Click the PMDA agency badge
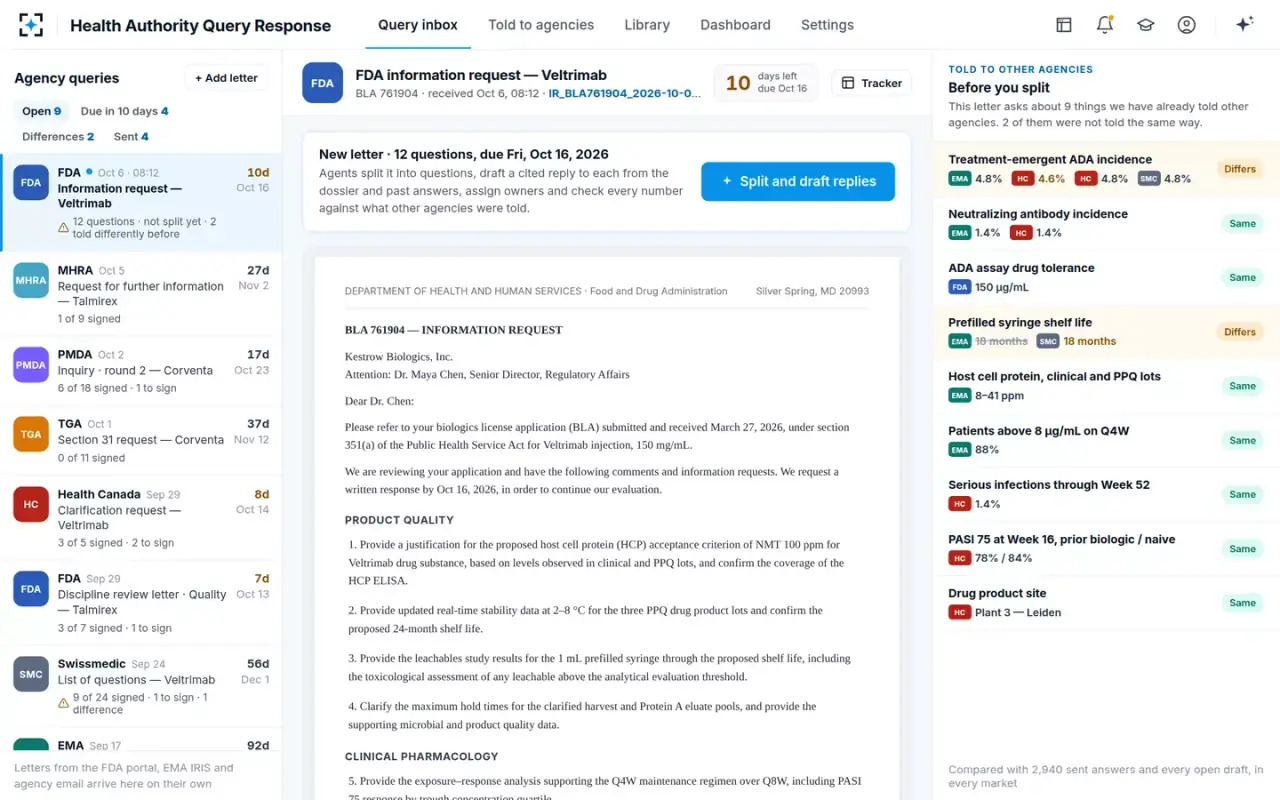This screenshot has width=1280, height=800. 31,364
